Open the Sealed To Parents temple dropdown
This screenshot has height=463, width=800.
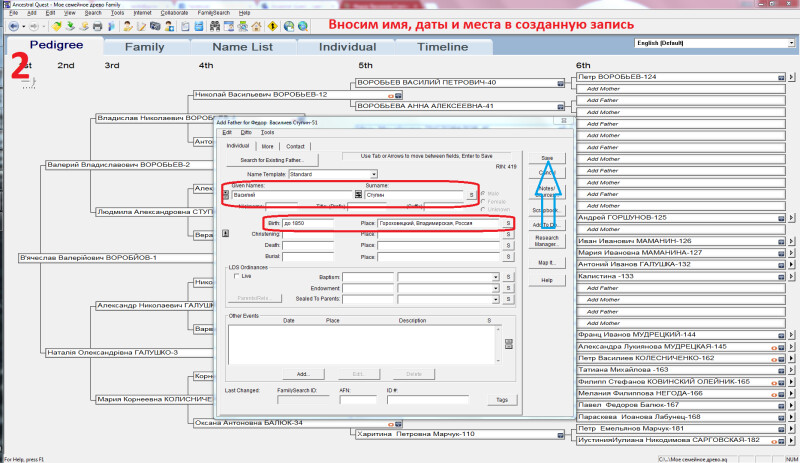click(x=495, y=299)
